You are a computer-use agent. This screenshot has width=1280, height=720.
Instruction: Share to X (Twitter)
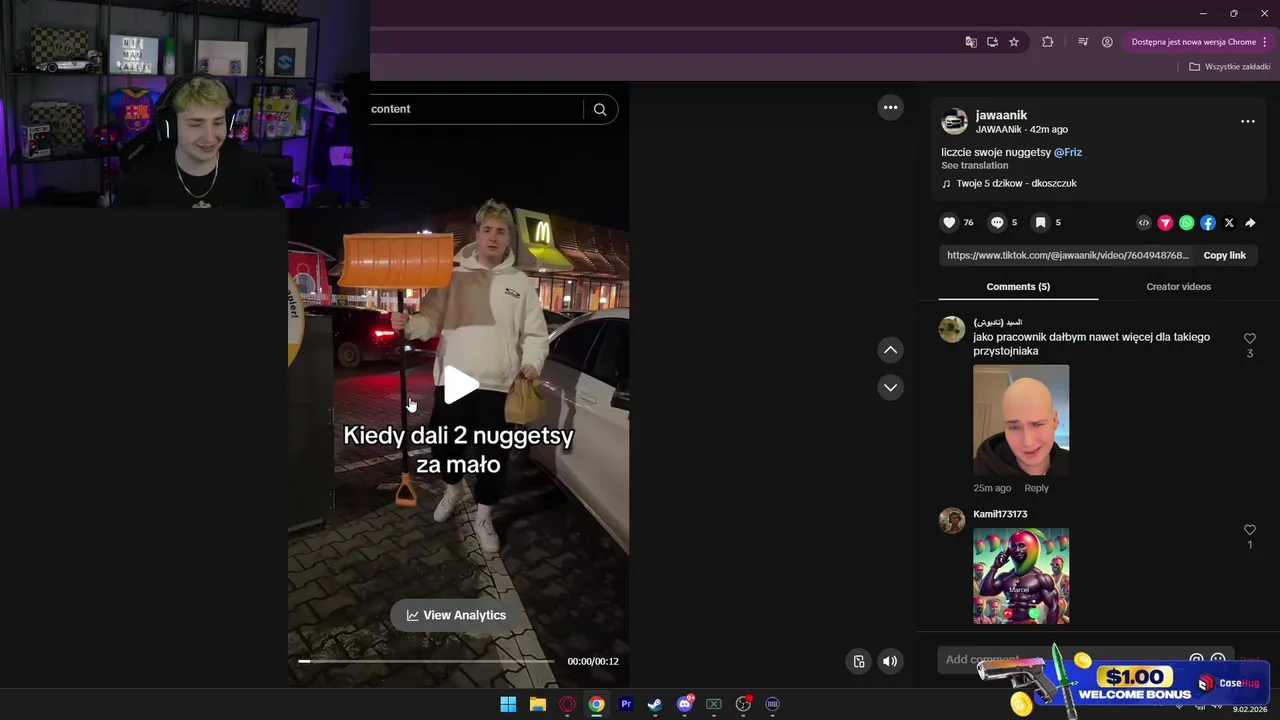coord(1229,223)
